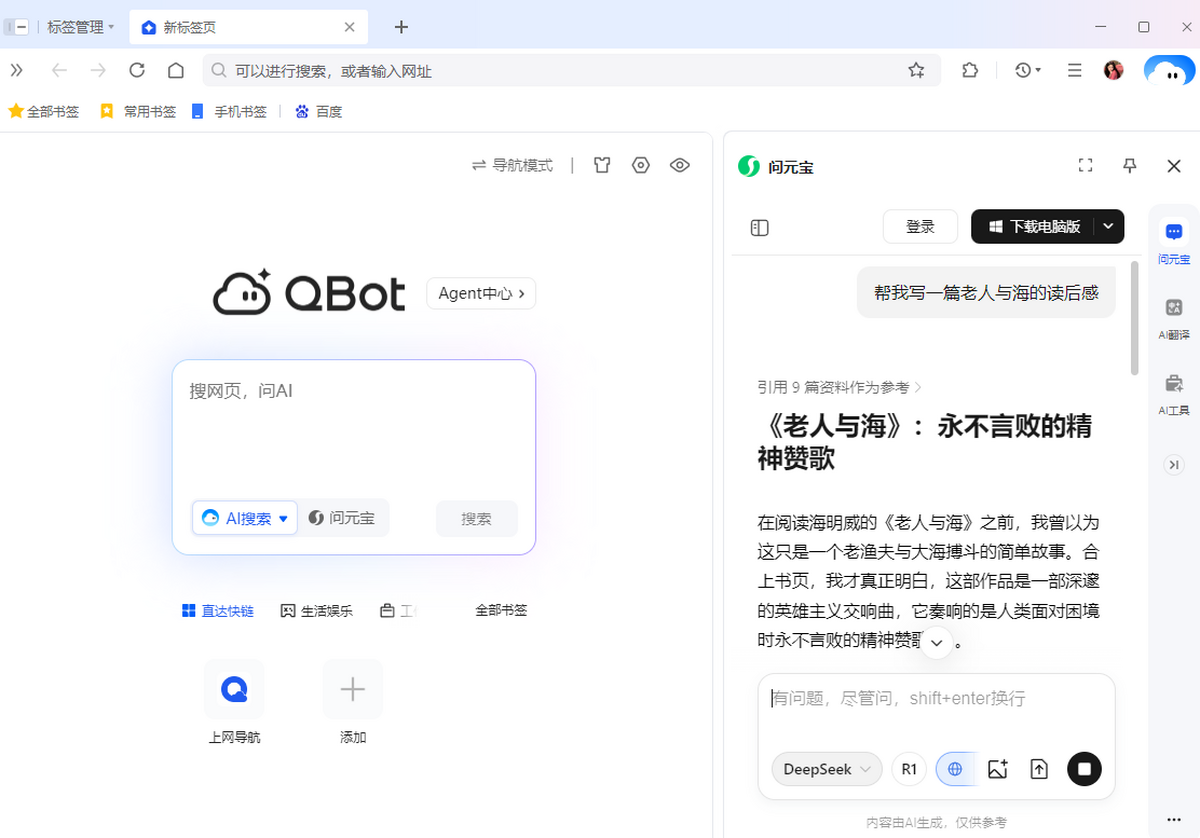Click the 登录 button

point(920,226)
